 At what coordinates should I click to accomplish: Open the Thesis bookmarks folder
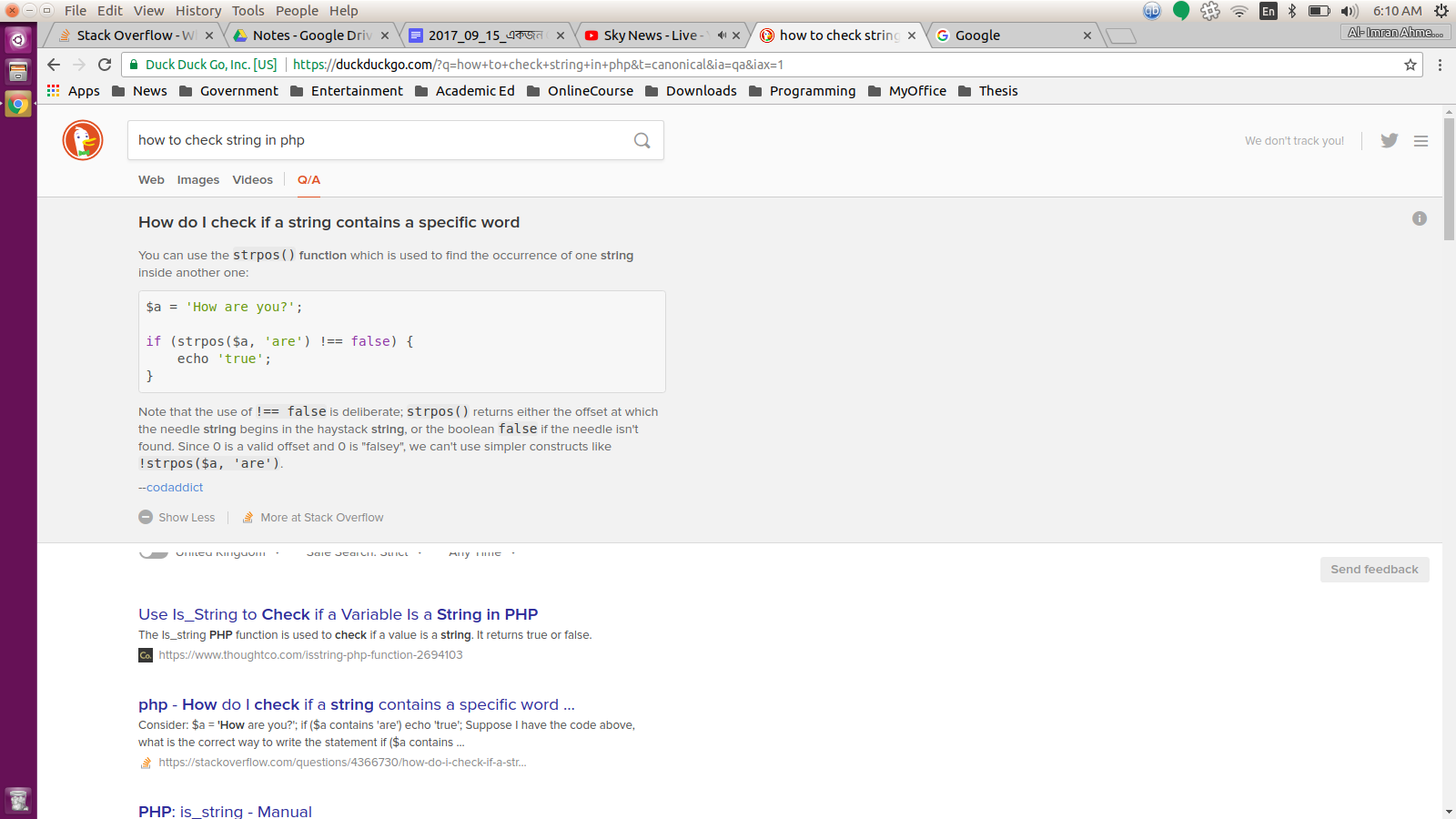tap(987, 91)
